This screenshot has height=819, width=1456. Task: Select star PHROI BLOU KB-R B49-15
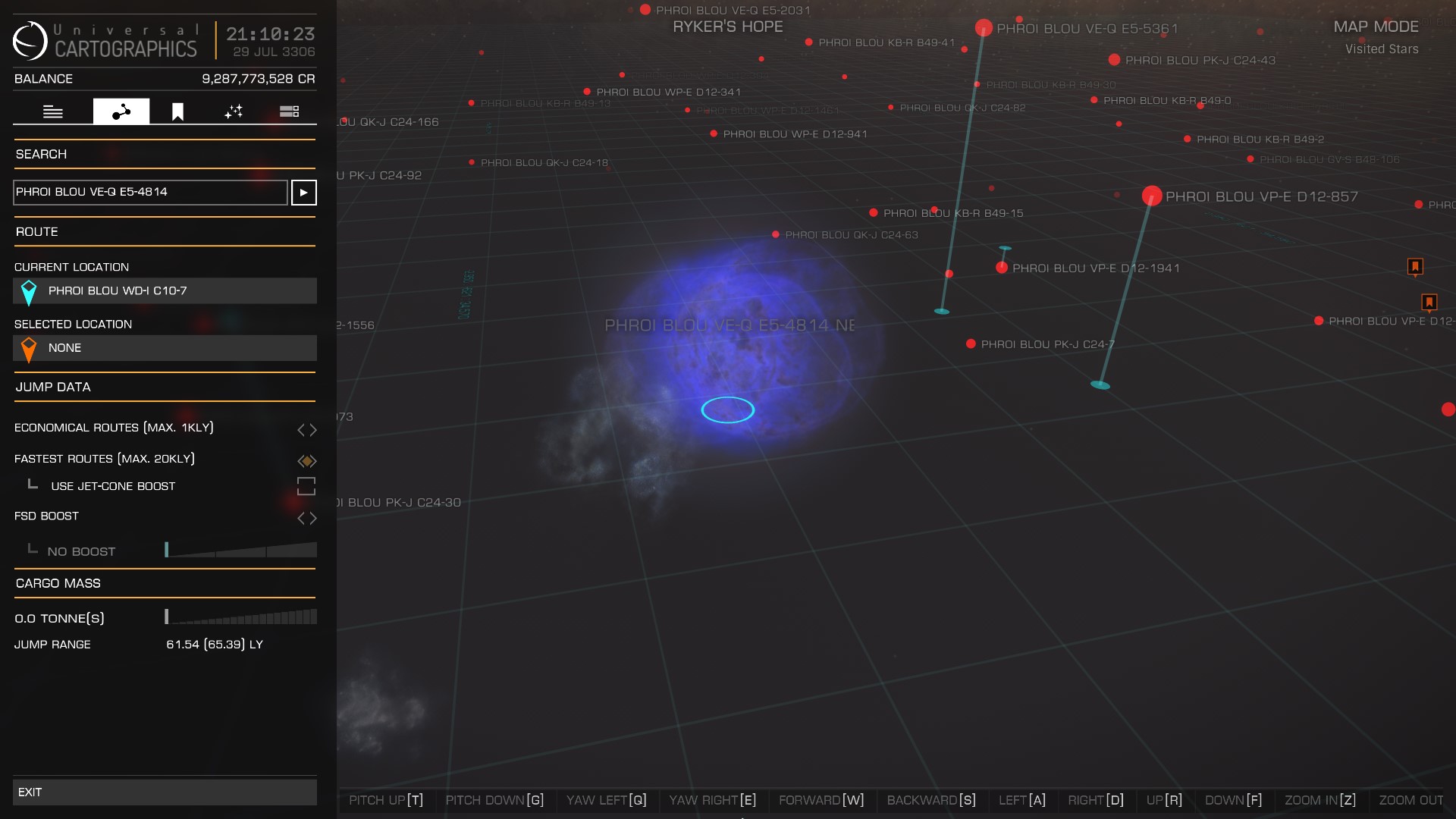click(x=874, y=213)
